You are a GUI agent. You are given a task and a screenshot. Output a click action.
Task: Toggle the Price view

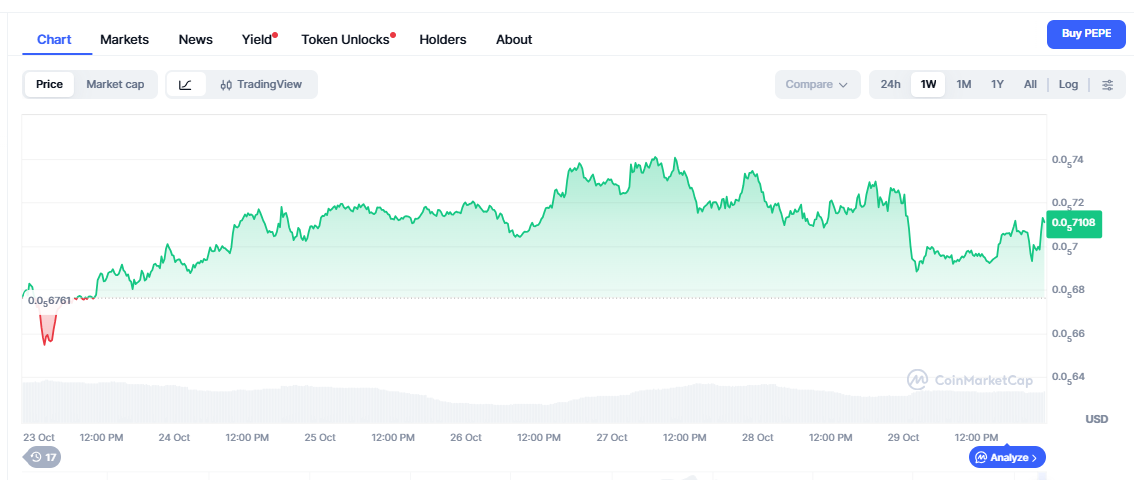(49, 85)
